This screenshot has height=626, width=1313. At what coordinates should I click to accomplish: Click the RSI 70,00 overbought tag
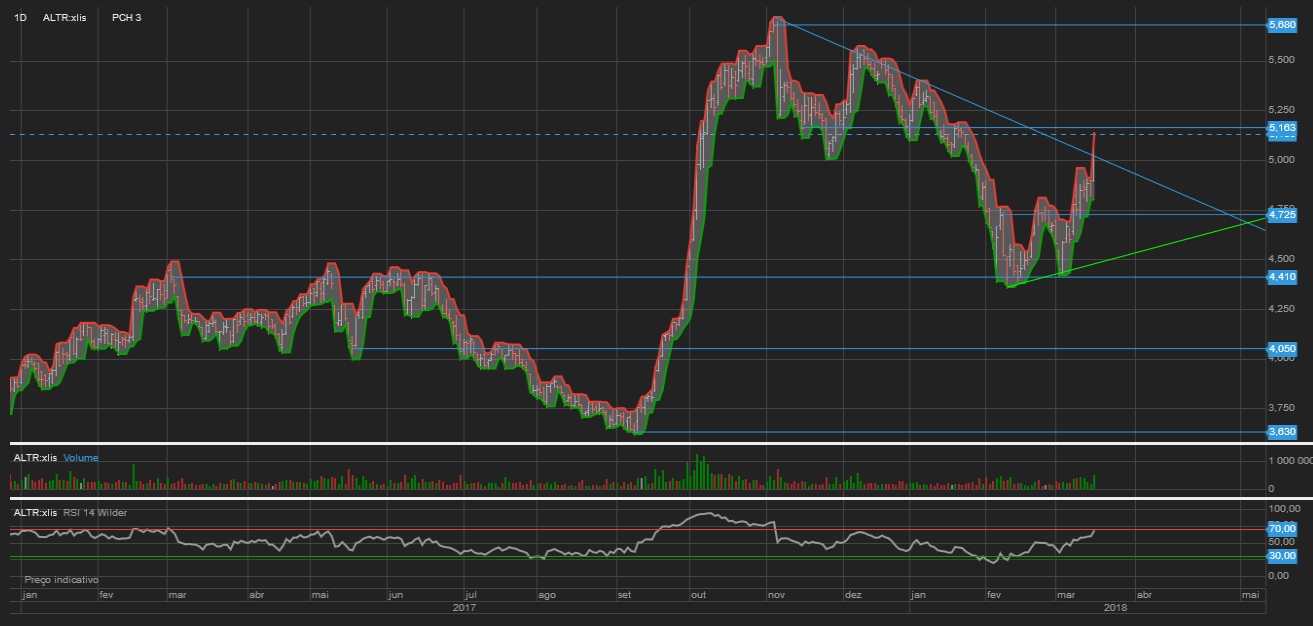tap(1281, 527)
